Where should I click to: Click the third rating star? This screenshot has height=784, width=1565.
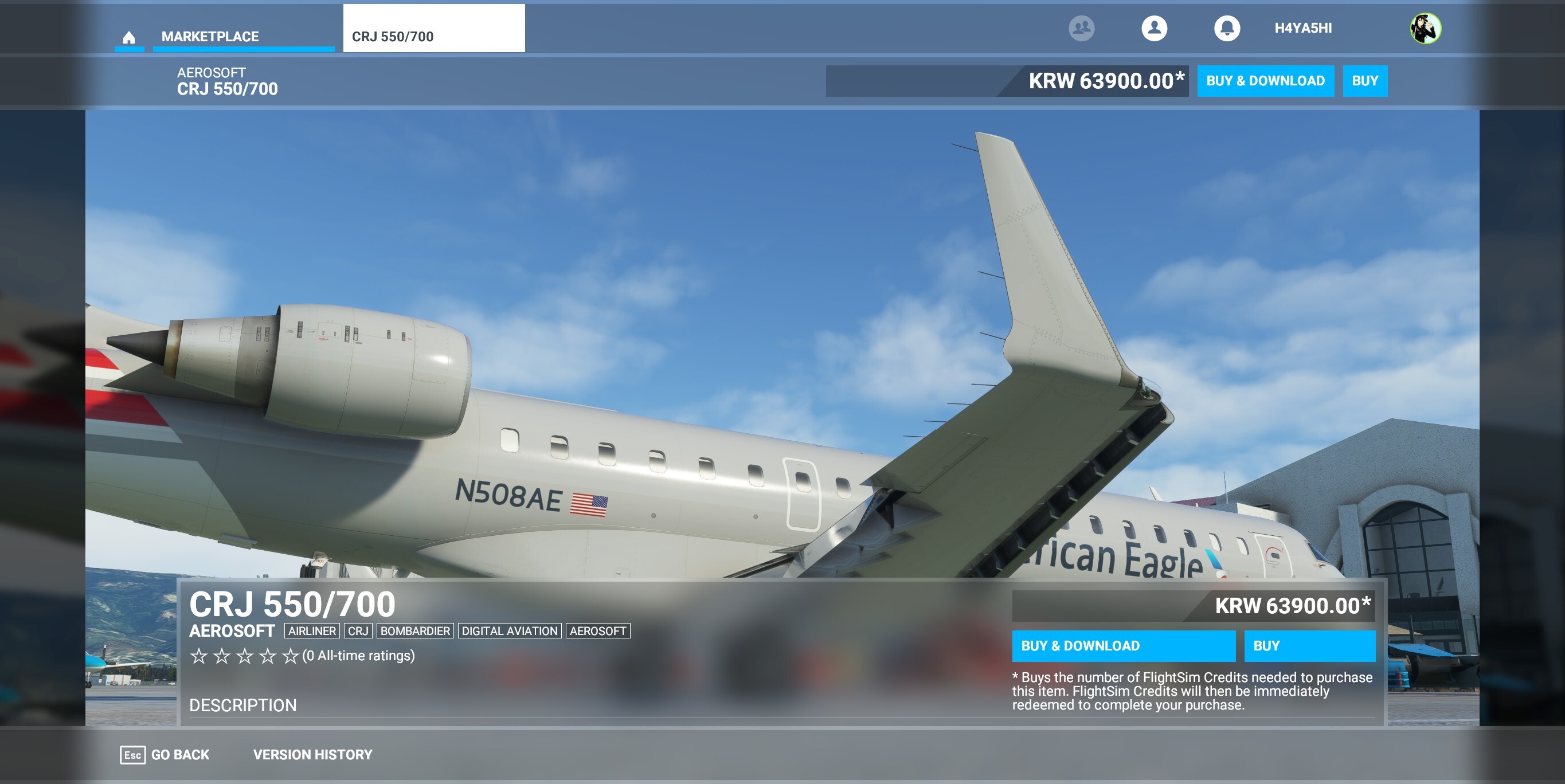click(244, 656)
